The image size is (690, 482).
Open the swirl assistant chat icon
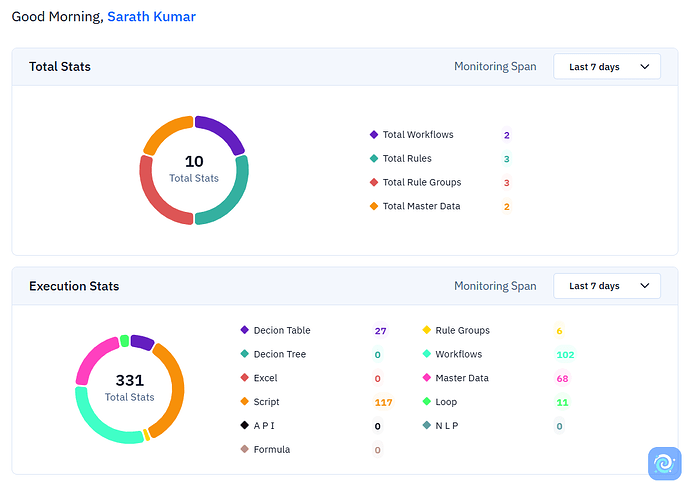[x=664, y=463]
